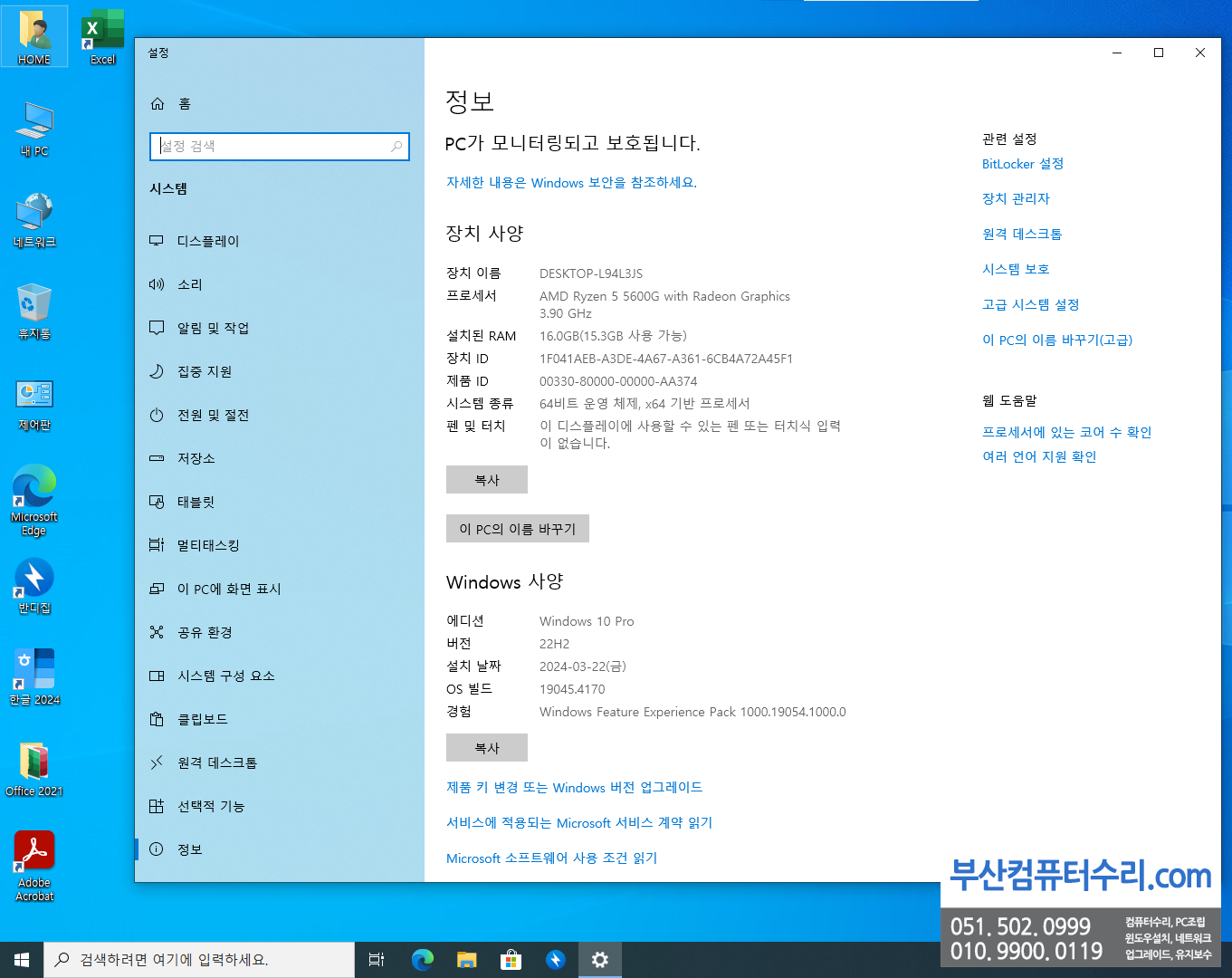1232x978 pixels.
Task: Open 저장소 settings page
Action: coord(280,458)
